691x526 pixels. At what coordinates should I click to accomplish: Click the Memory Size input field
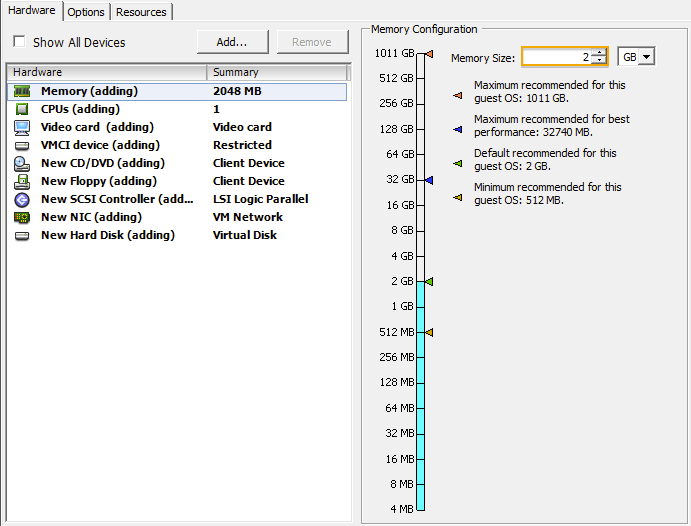tap(556, 57)
